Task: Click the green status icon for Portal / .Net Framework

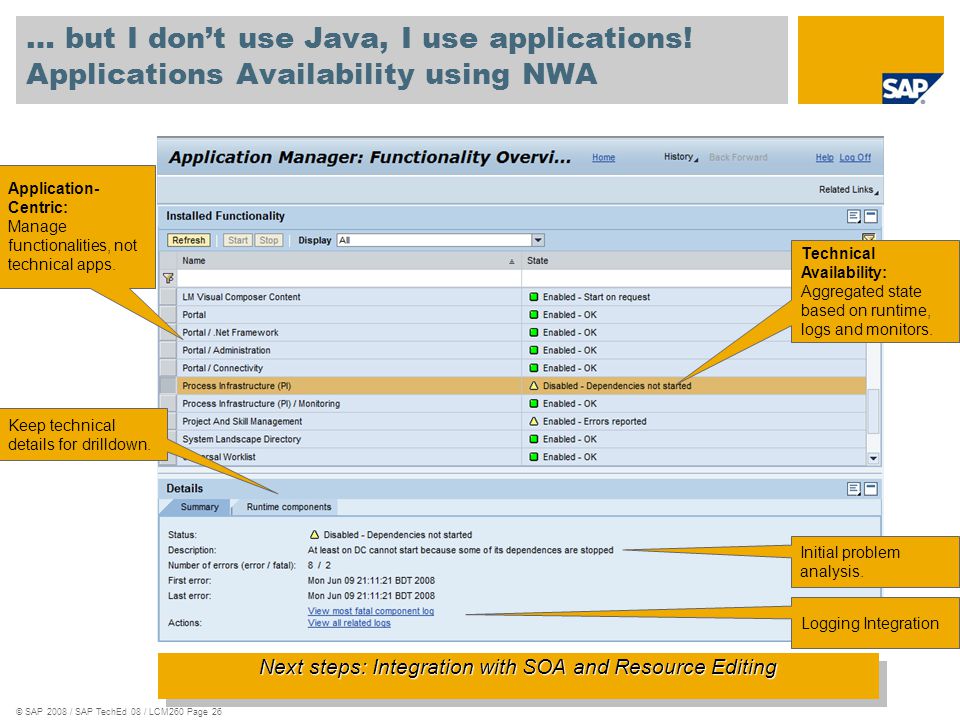Action: [x=534, y=332]
